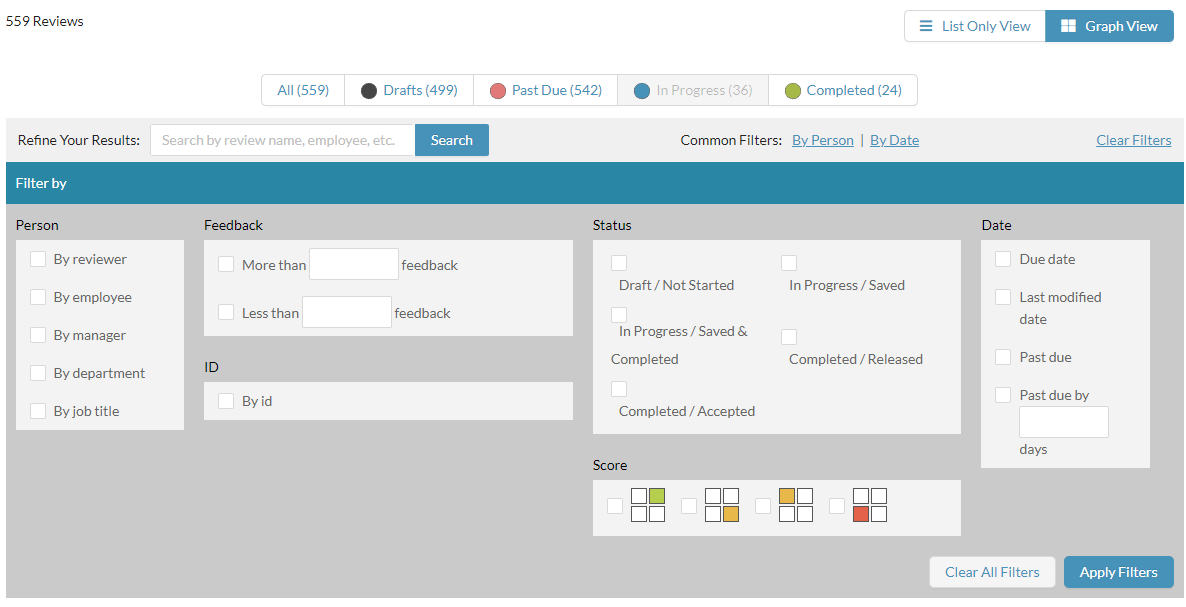The image size is (1186, 607).
Task: Click the yellow bottom-right score grid icon
Action: pyautogui.click(x=722, y=505)
